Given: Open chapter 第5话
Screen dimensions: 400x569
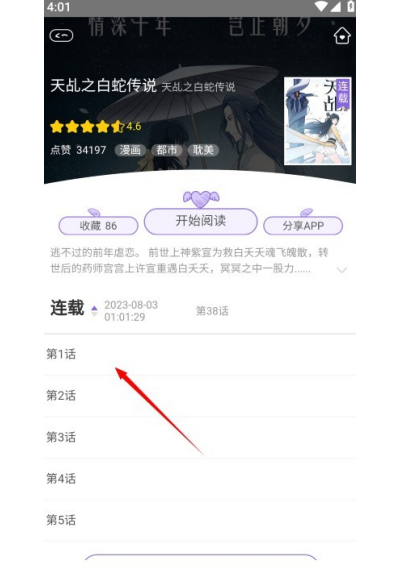Looking at the screenshot, I should 200,520.
